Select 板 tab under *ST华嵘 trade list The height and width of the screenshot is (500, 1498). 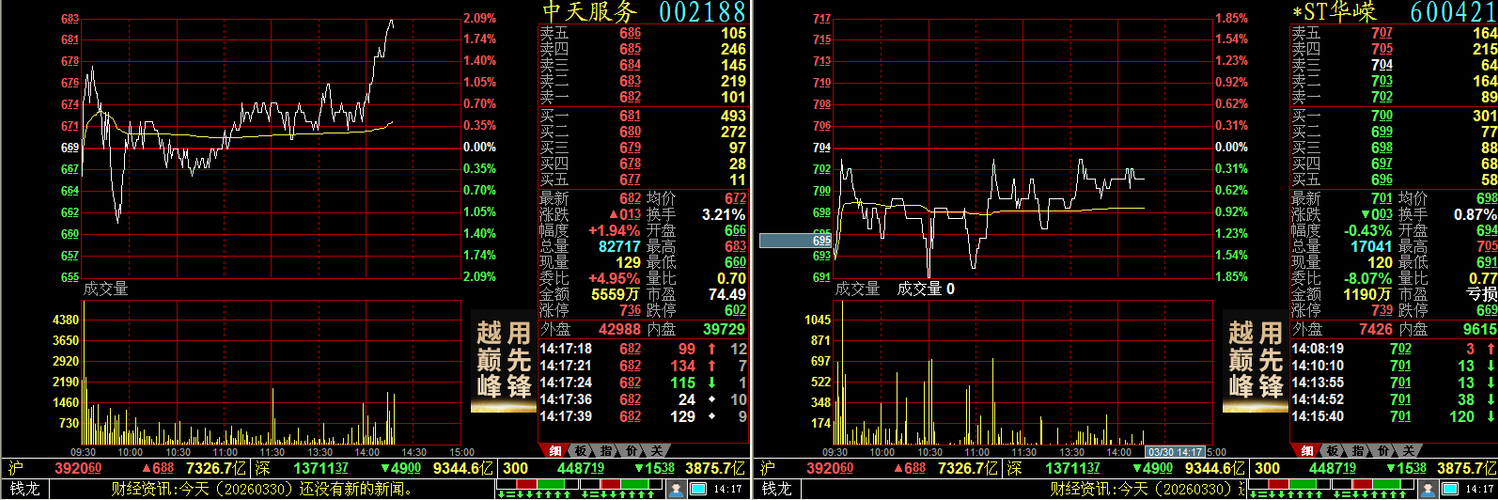(x=1333, y=451)
